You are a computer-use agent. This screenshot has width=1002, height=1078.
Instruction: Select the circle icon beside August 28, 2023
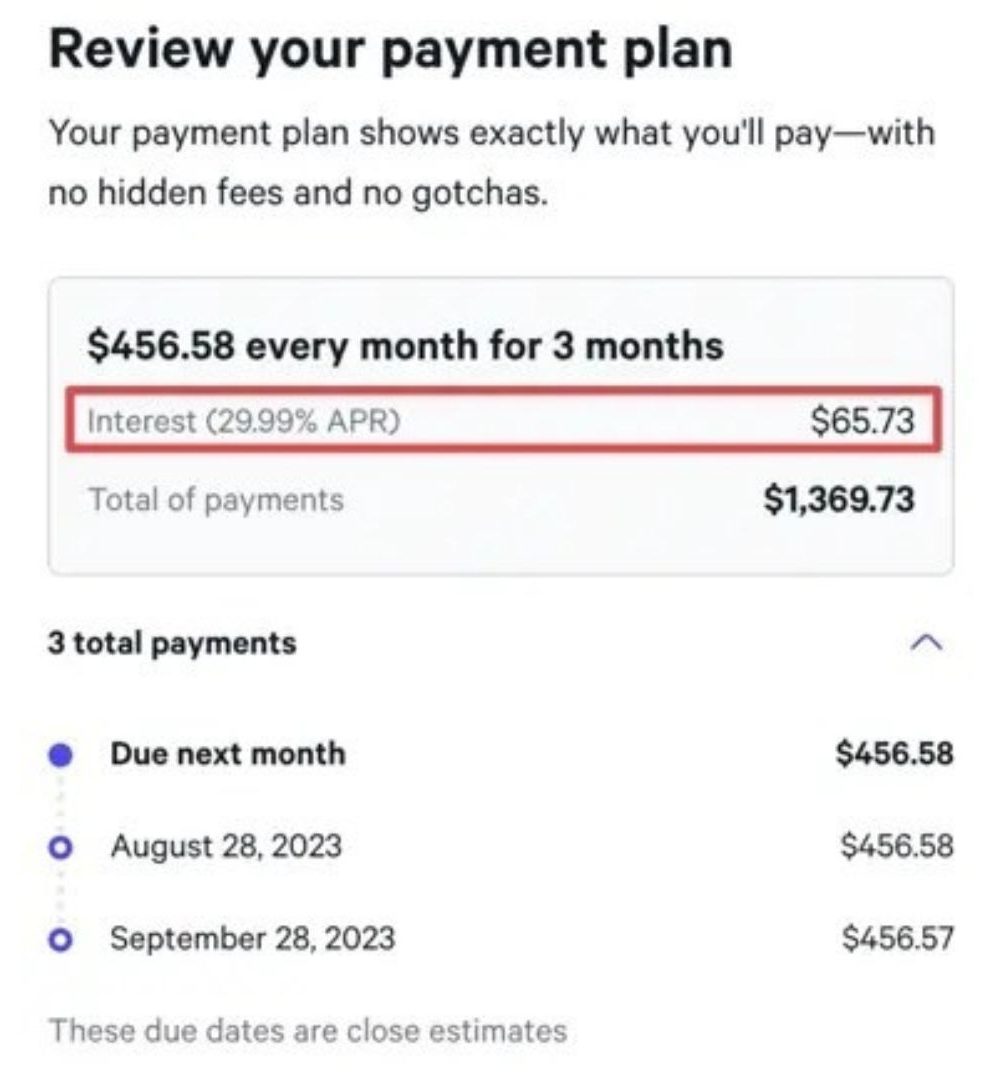tap(63, 846)
